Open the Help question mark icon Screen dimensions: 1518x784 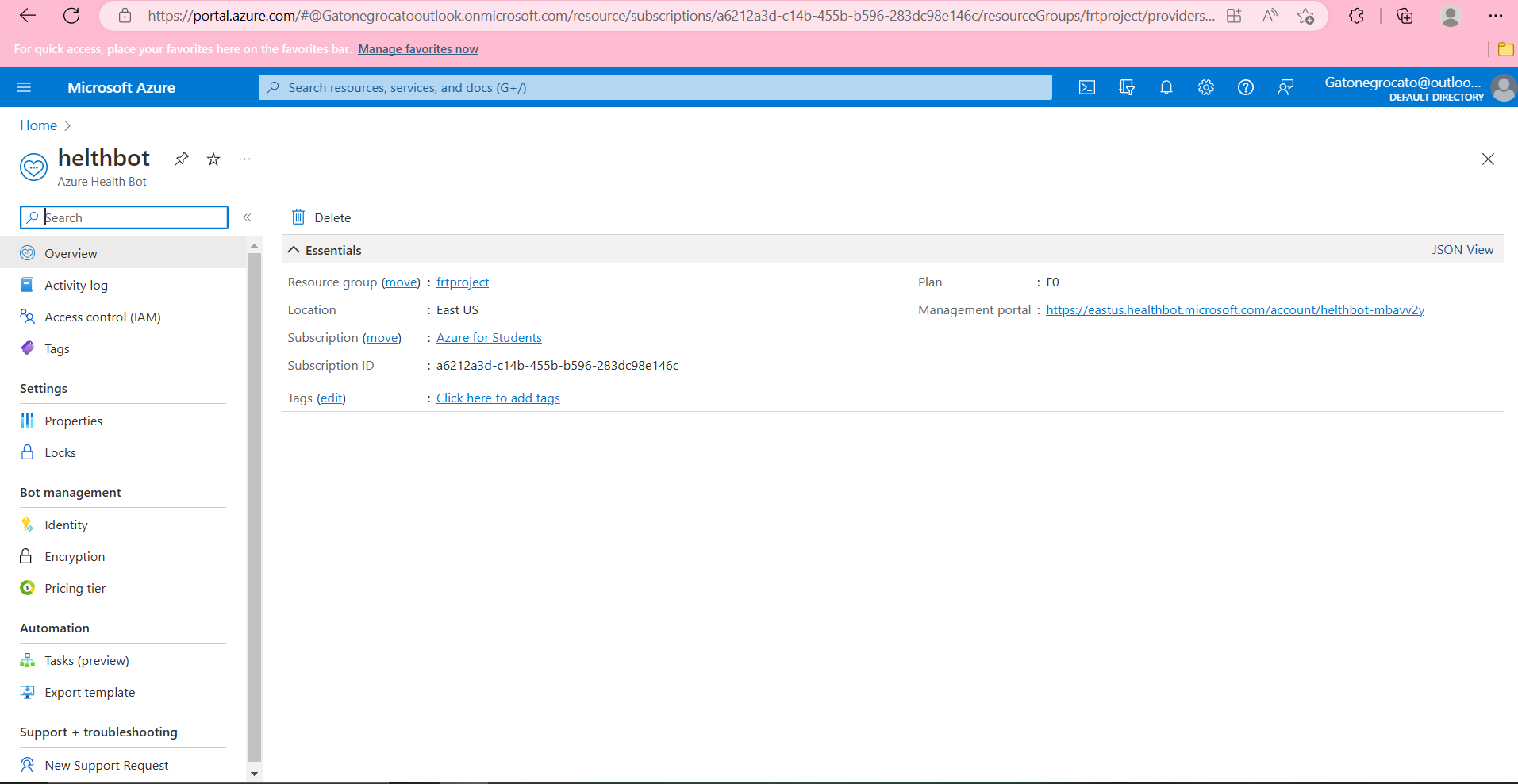[1246, 87]
